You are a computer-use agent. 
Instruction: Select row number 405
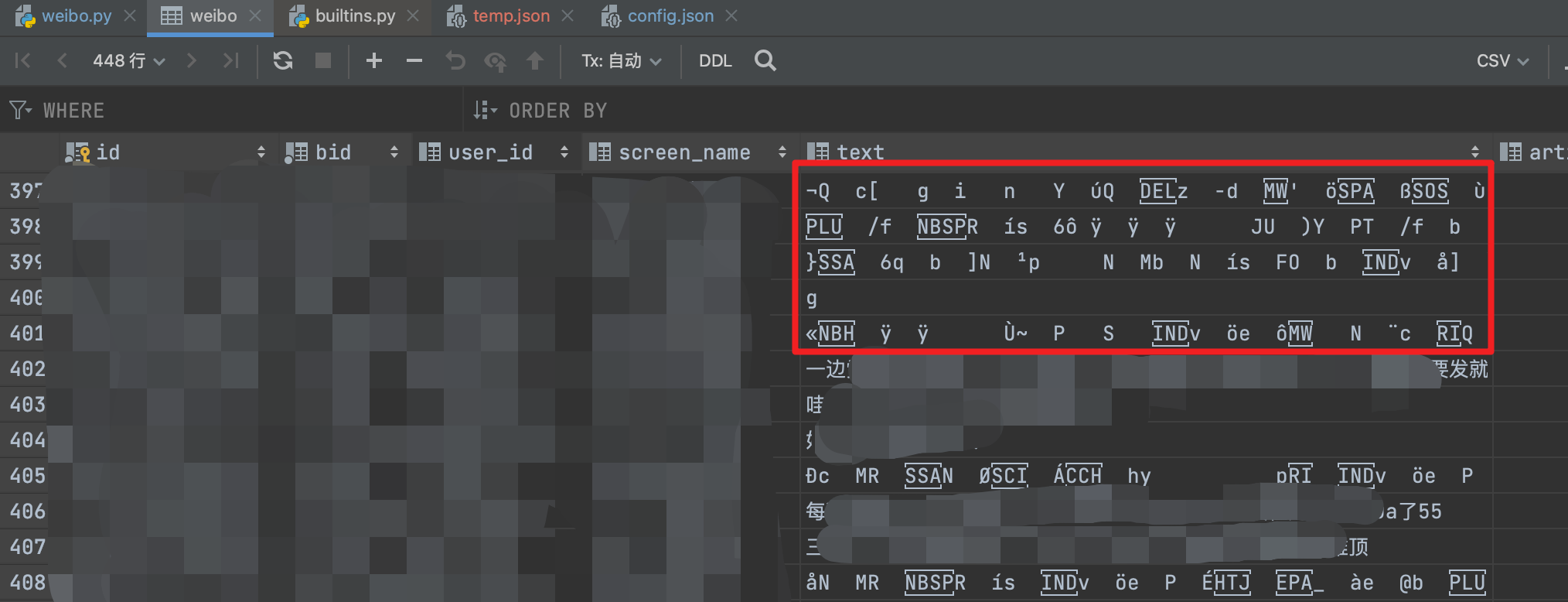click(x=28, y=475)
